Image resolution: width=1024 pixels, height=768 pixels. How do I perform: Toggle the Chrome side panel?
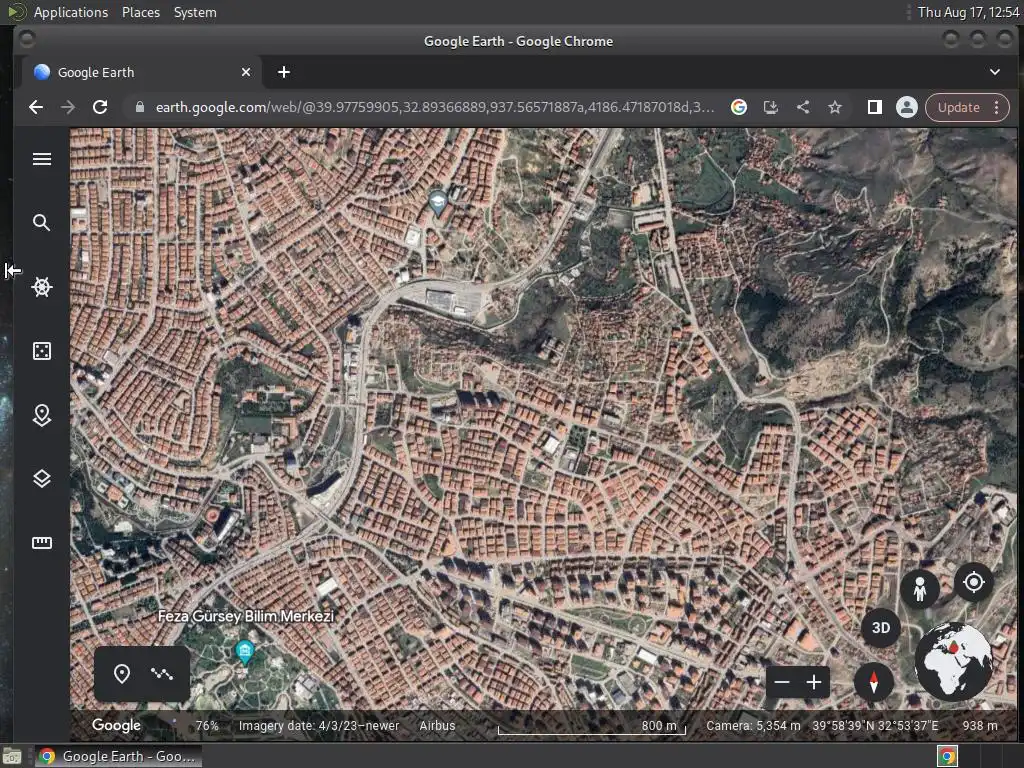(x=874, y=107)
